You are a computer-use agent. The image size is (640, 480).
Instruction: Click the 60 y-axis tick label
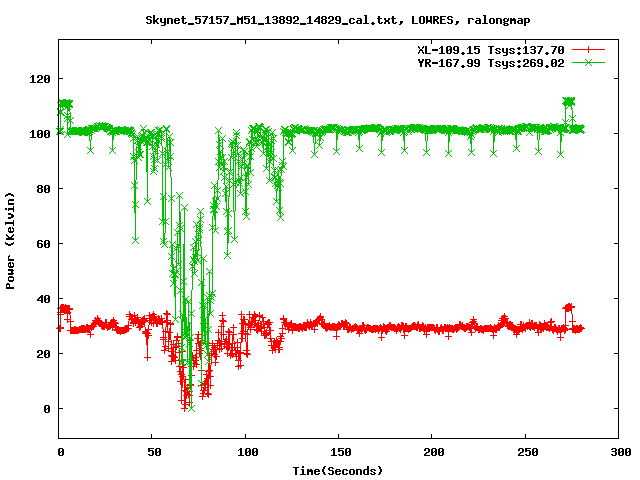pos(43,244)
